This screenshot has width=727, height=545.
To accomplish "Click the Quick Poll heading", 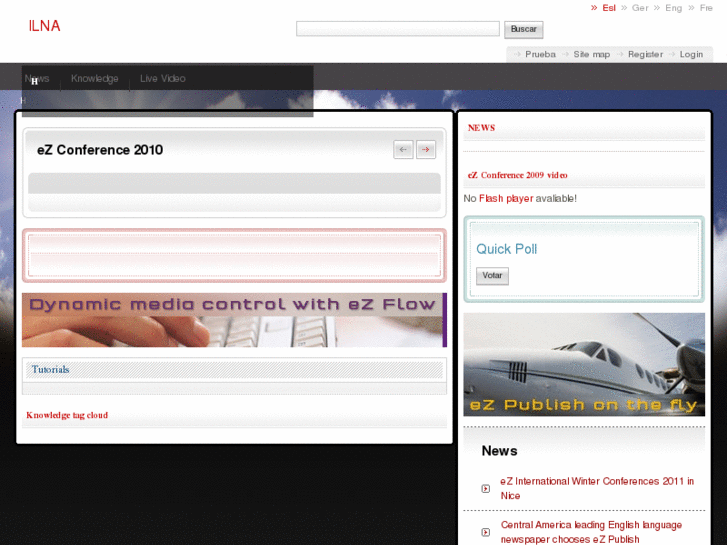I will pyautogui.click(x=506, y=249).
